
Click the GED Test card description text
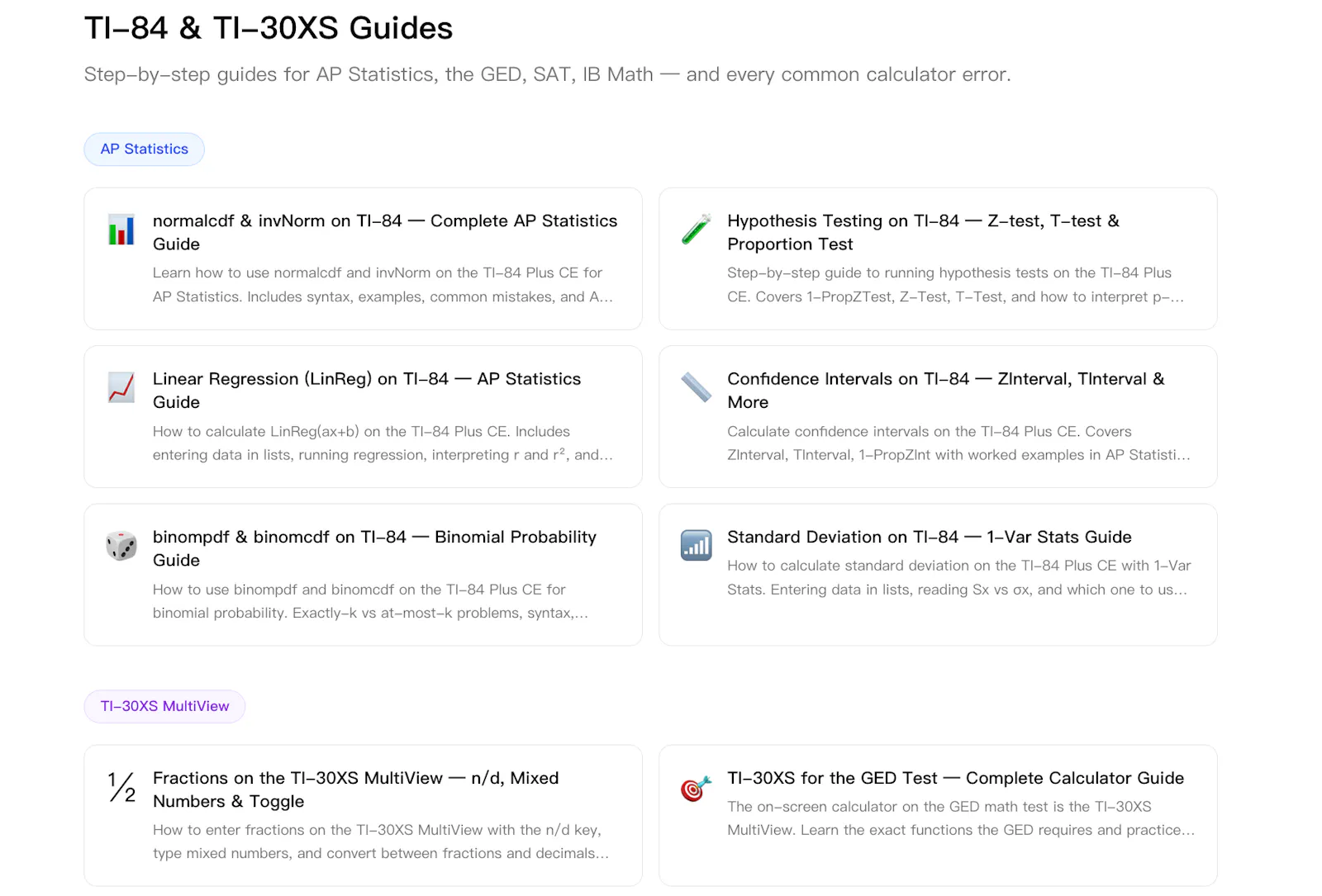[x=961, y=818]
